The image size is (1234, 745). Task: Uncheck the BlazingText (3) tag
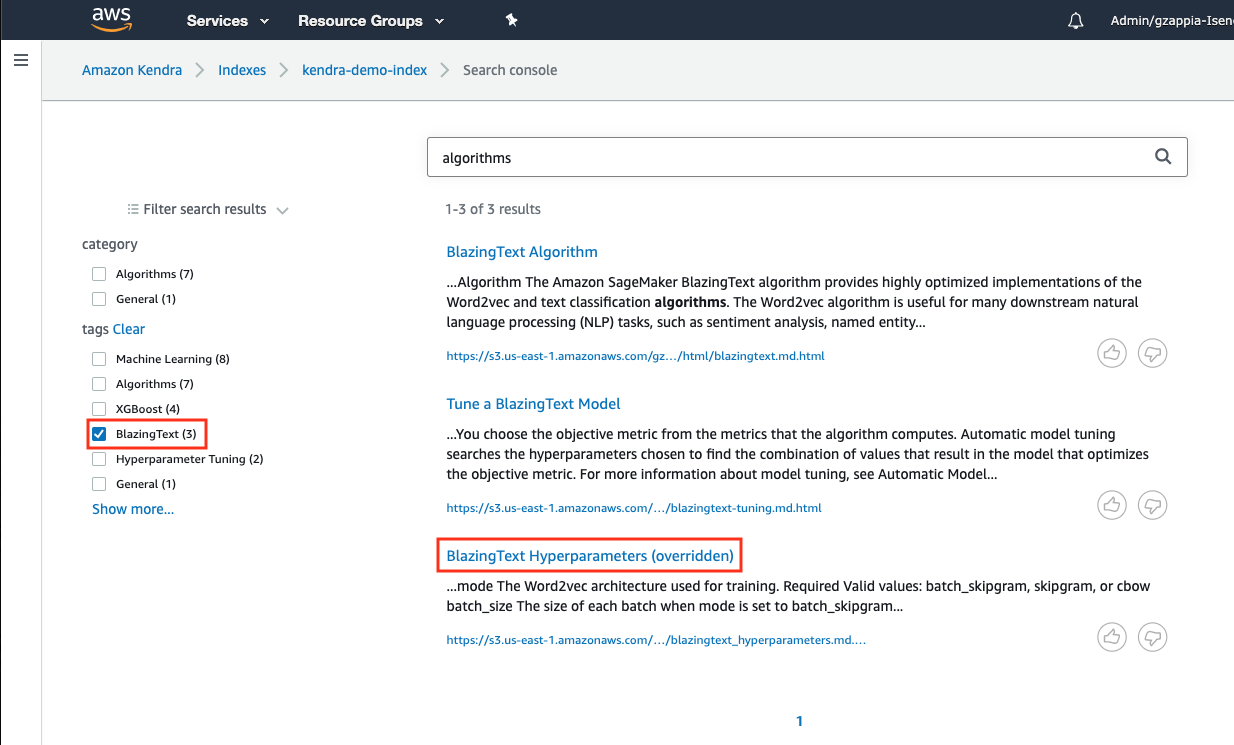tap(99, 434)
